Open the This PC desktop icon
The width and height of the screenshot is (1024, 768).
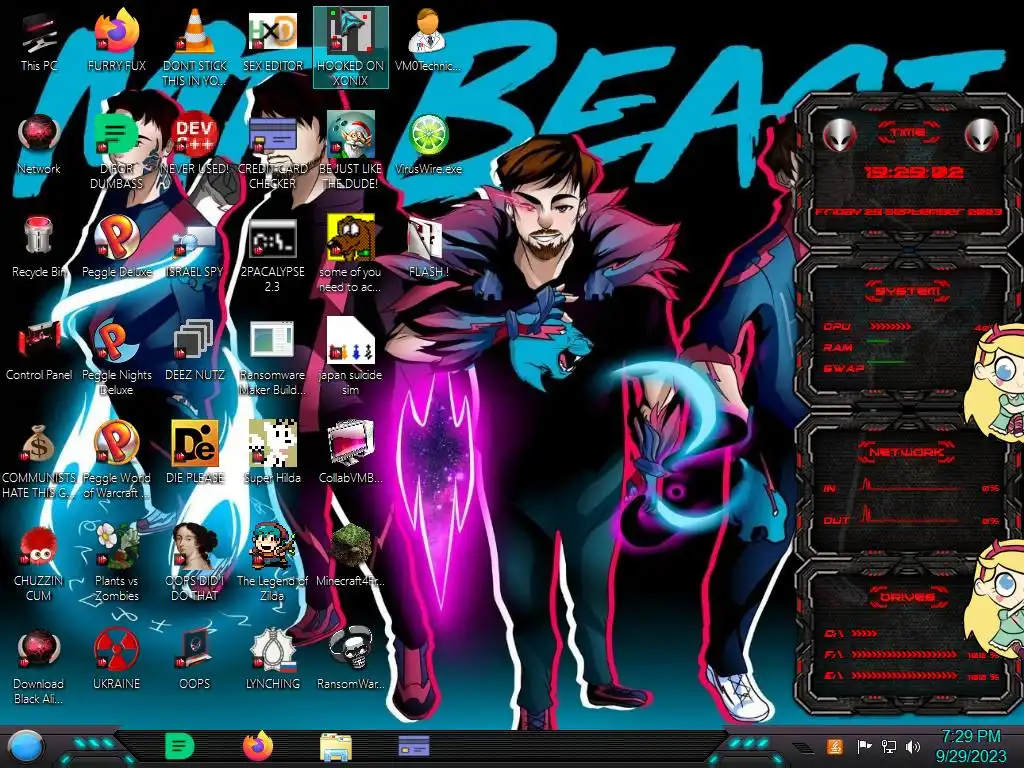(39, 40)
